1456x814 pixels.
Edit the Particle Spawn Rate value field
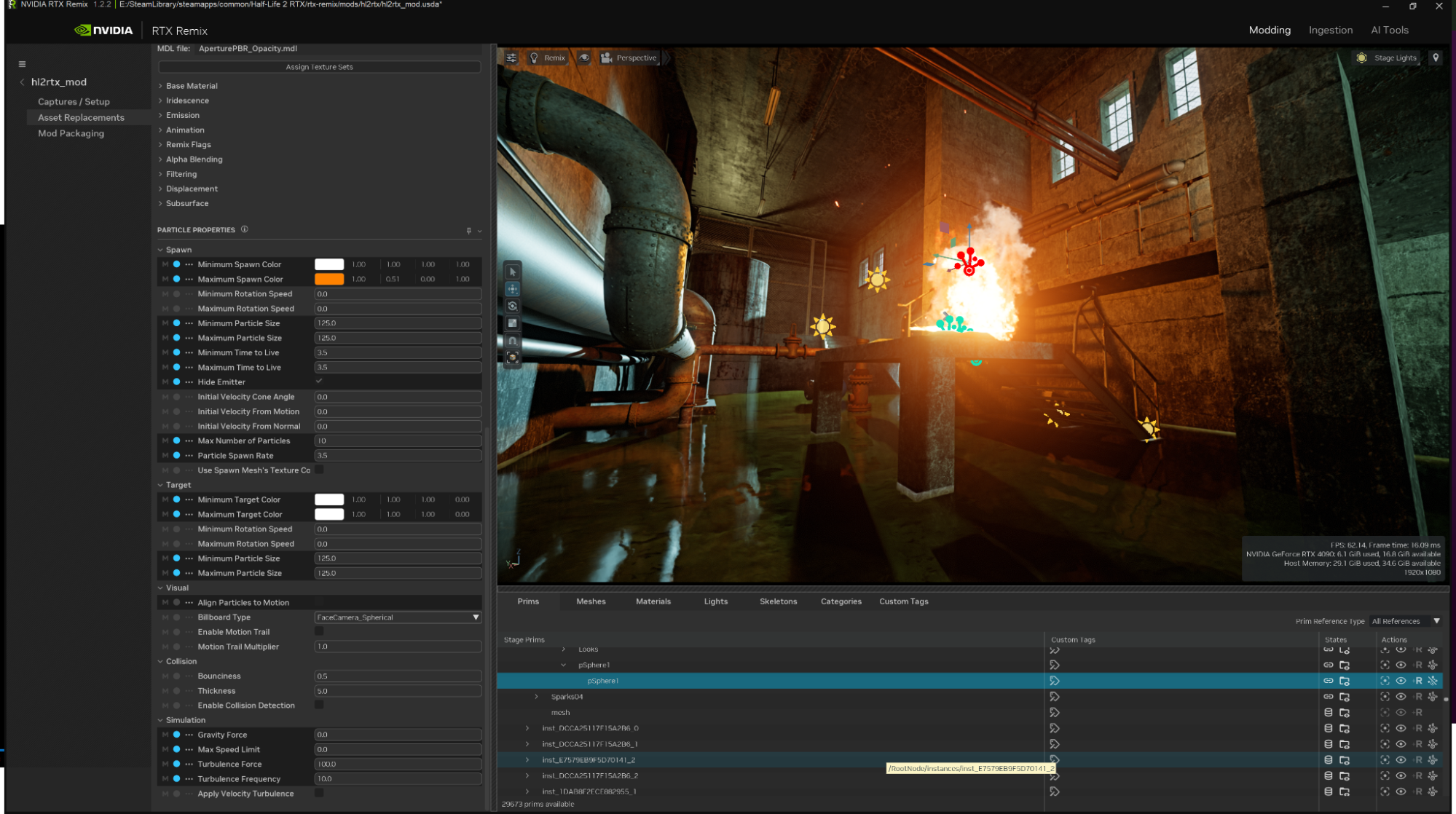pyautogui.click(x=398, y=455)
